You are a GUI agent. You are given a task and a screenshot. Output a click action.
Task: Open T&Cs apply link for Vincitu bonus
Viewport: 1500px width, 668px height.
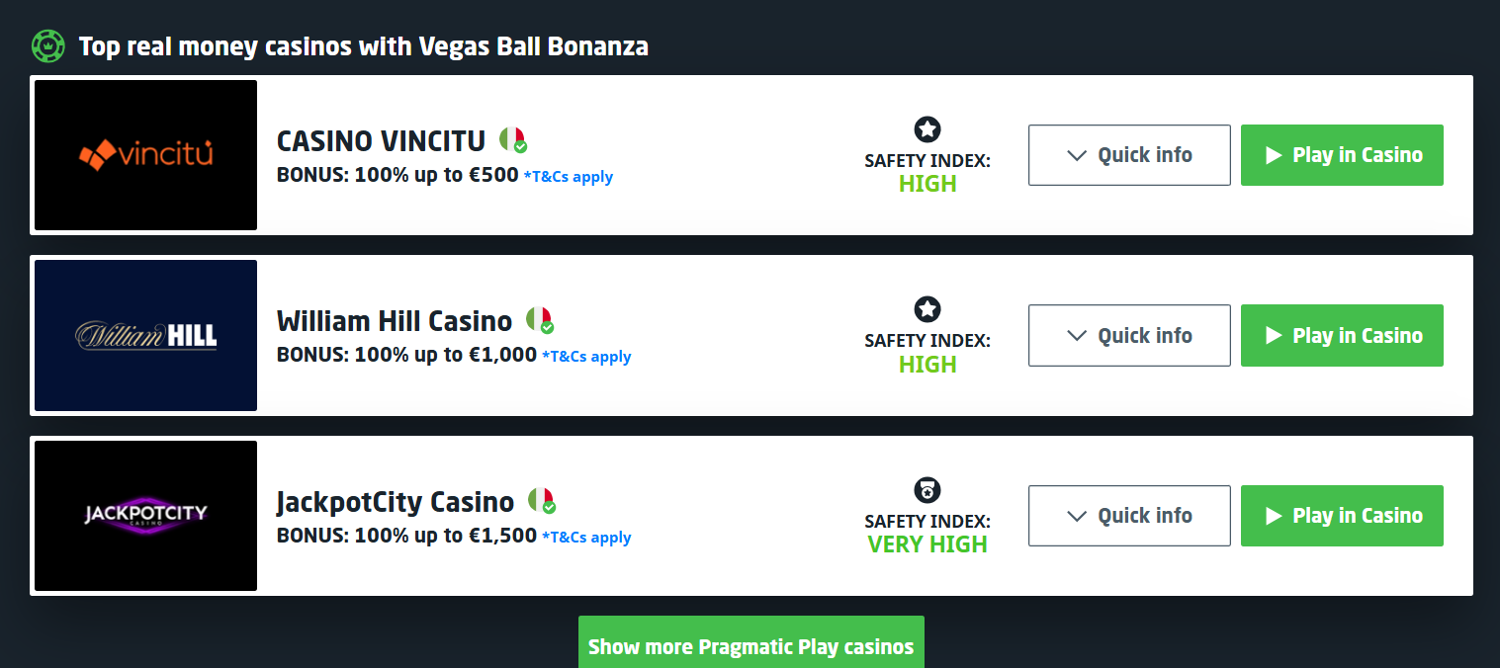tap(568, 177)
